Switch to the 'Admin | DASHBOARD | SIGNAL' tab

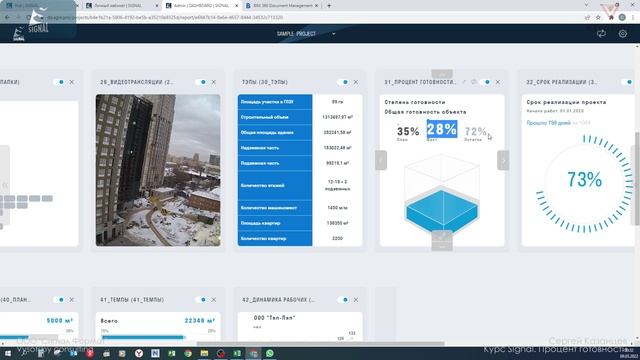(201, 6)
